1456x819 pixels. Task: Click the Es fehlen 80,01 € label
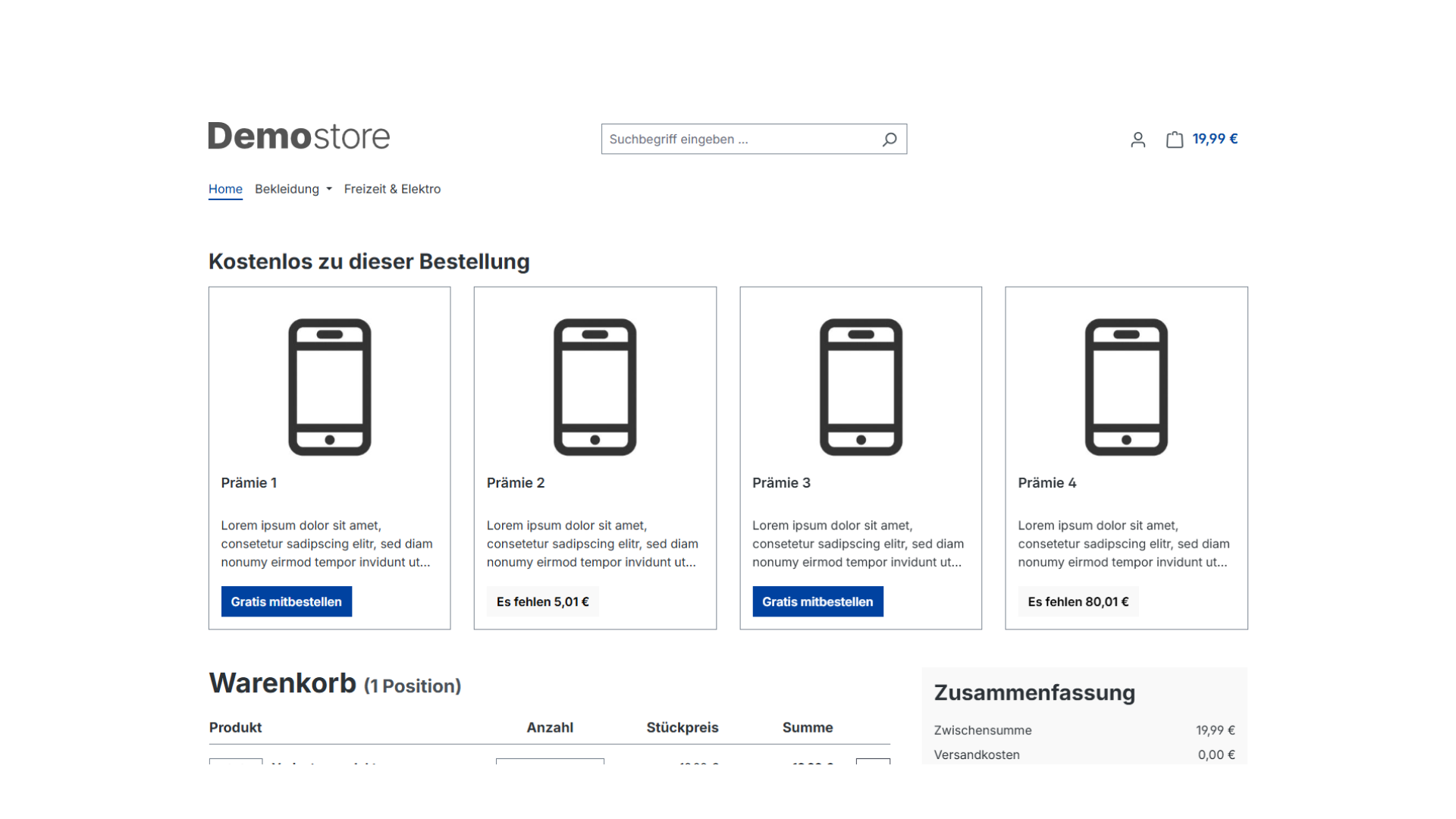click(1078, 601)
